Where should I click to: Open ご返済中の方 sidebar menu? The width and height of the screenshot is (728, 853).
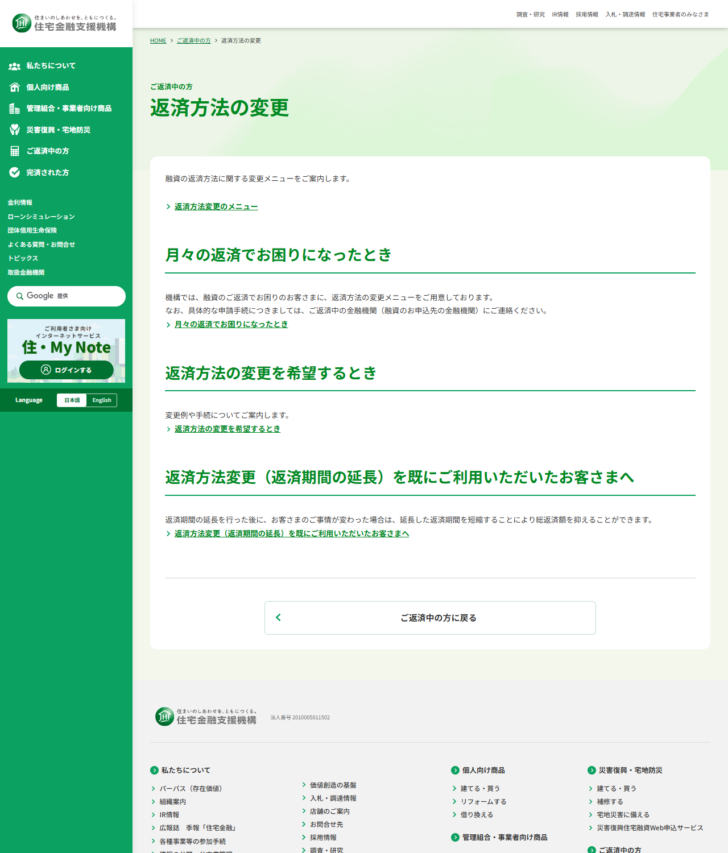pyautogui.click(x=47, y=151)
